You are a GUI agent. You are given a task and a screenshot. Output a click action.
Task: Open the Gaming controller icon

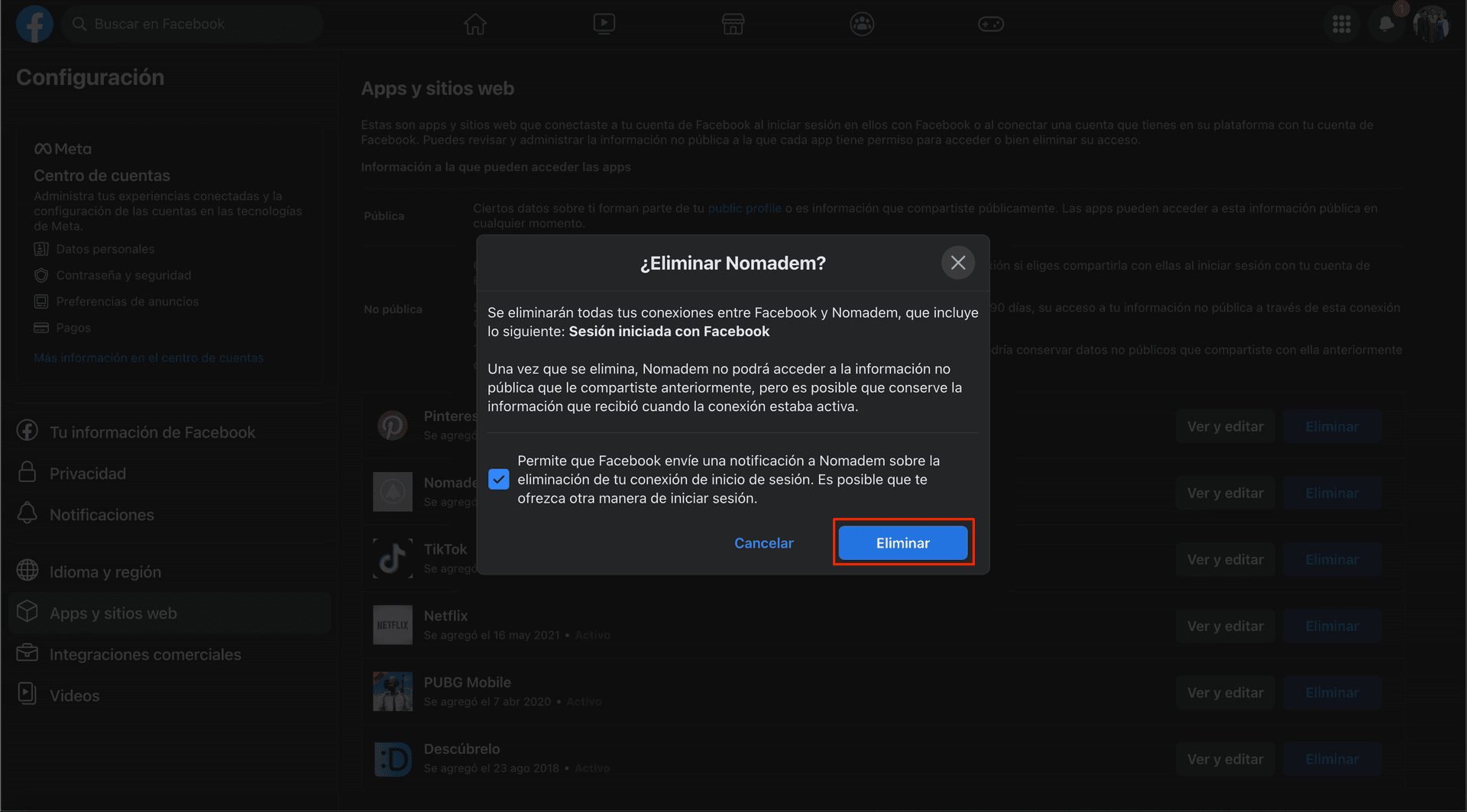(x=991, y=24)
